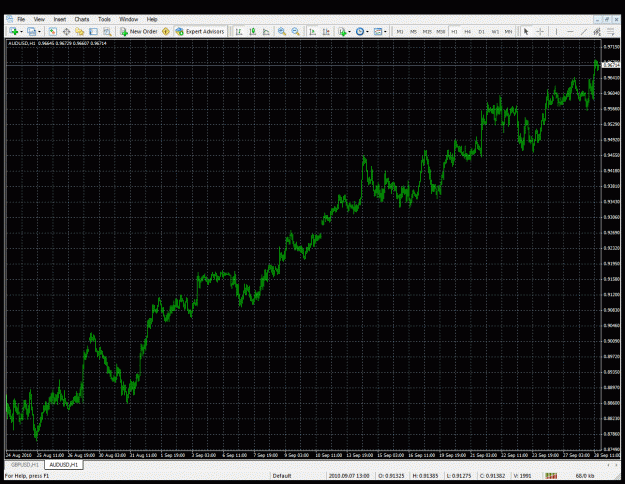Open the Profiles toolbar icon
Viewport: 625px width, 484px height.
pyautogui.click(x=31, y=31)
